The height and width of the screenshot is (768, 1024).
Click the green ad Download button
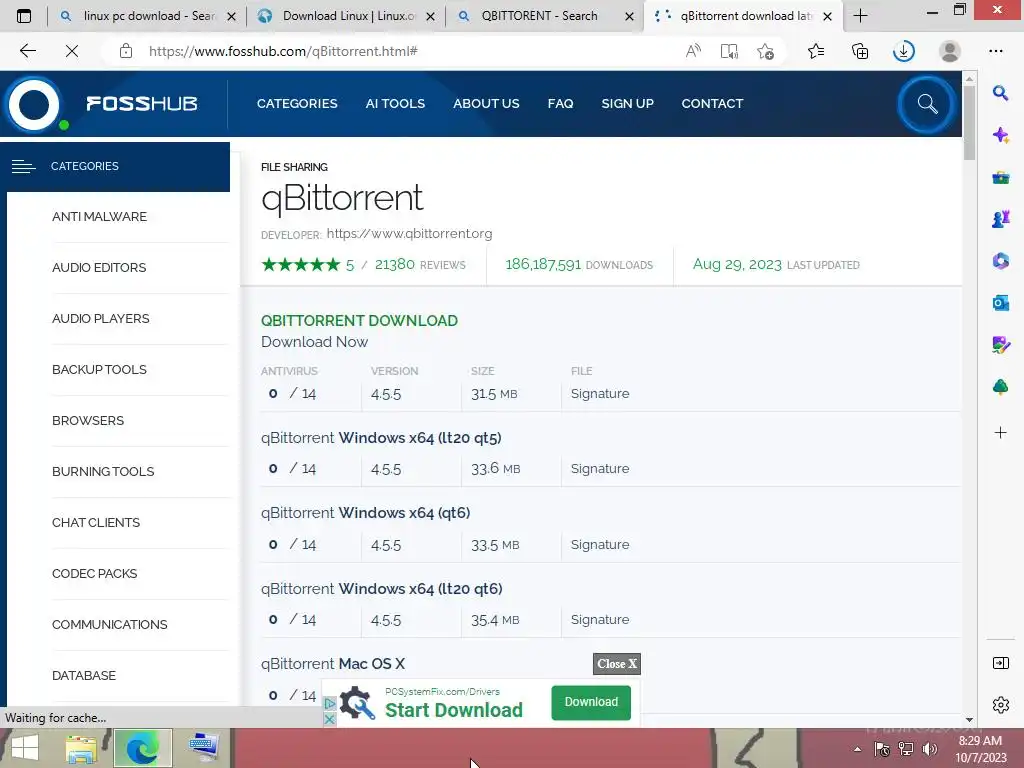pos(591,702)
